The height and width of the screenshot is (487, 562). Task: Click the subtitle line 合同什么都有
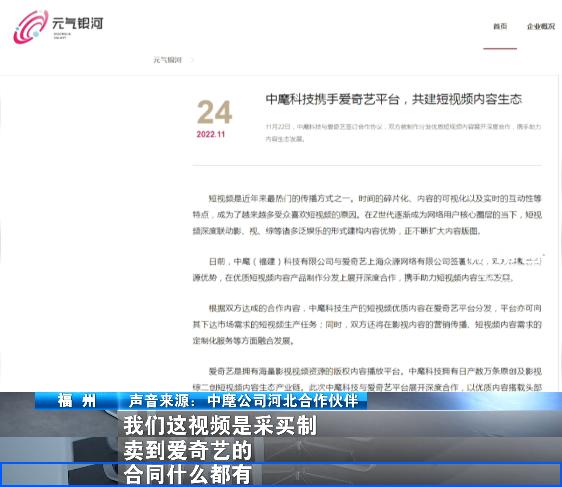tap(187, 474)
